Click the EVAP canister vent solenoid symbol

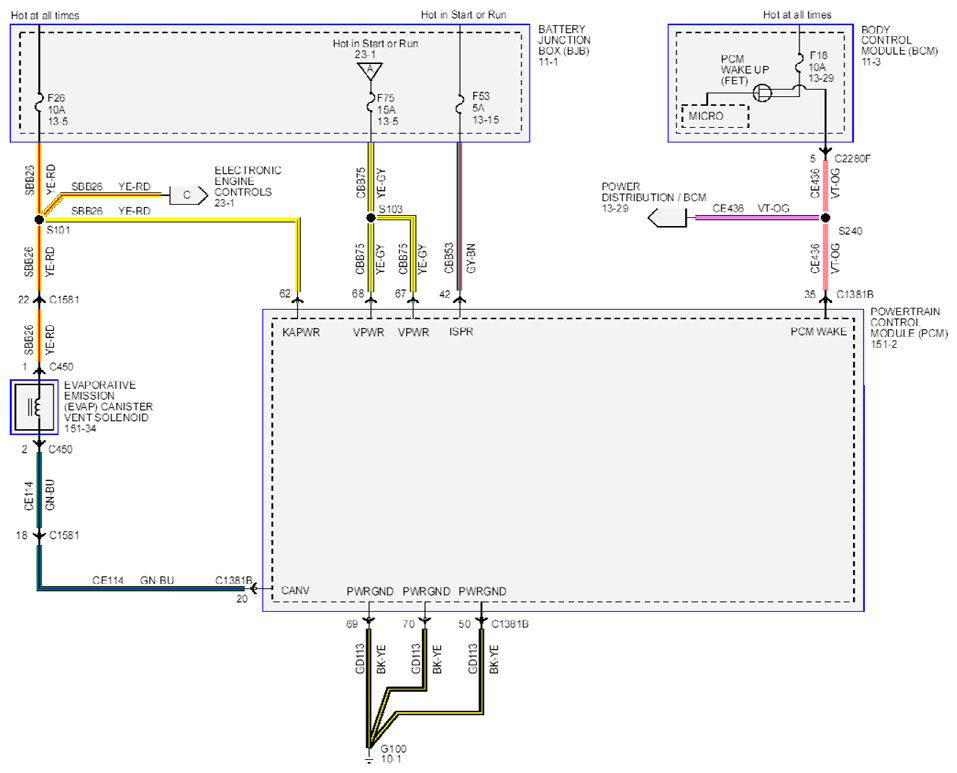(x=34, y=407)
